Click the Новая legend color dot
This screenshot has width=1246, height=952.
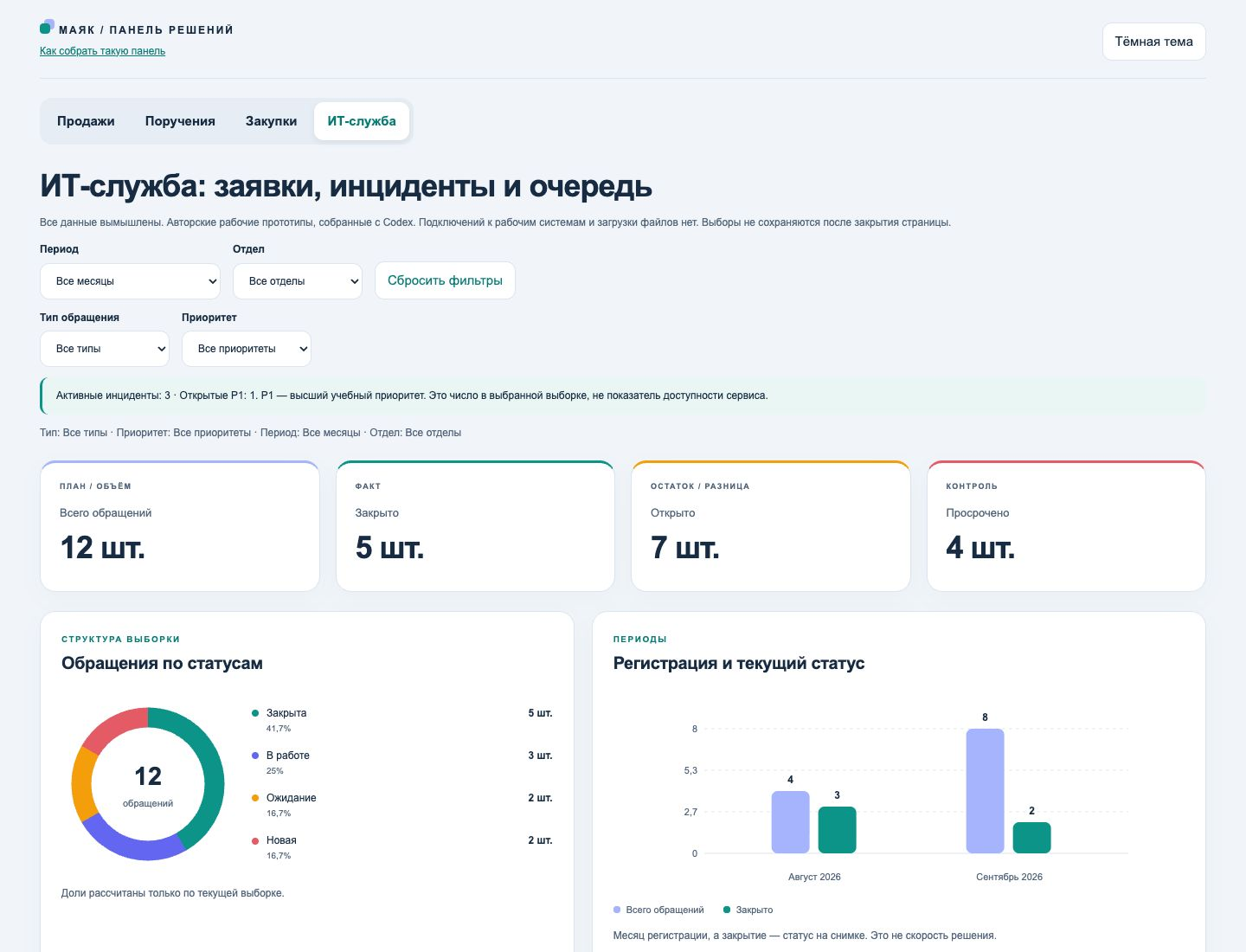255,840
